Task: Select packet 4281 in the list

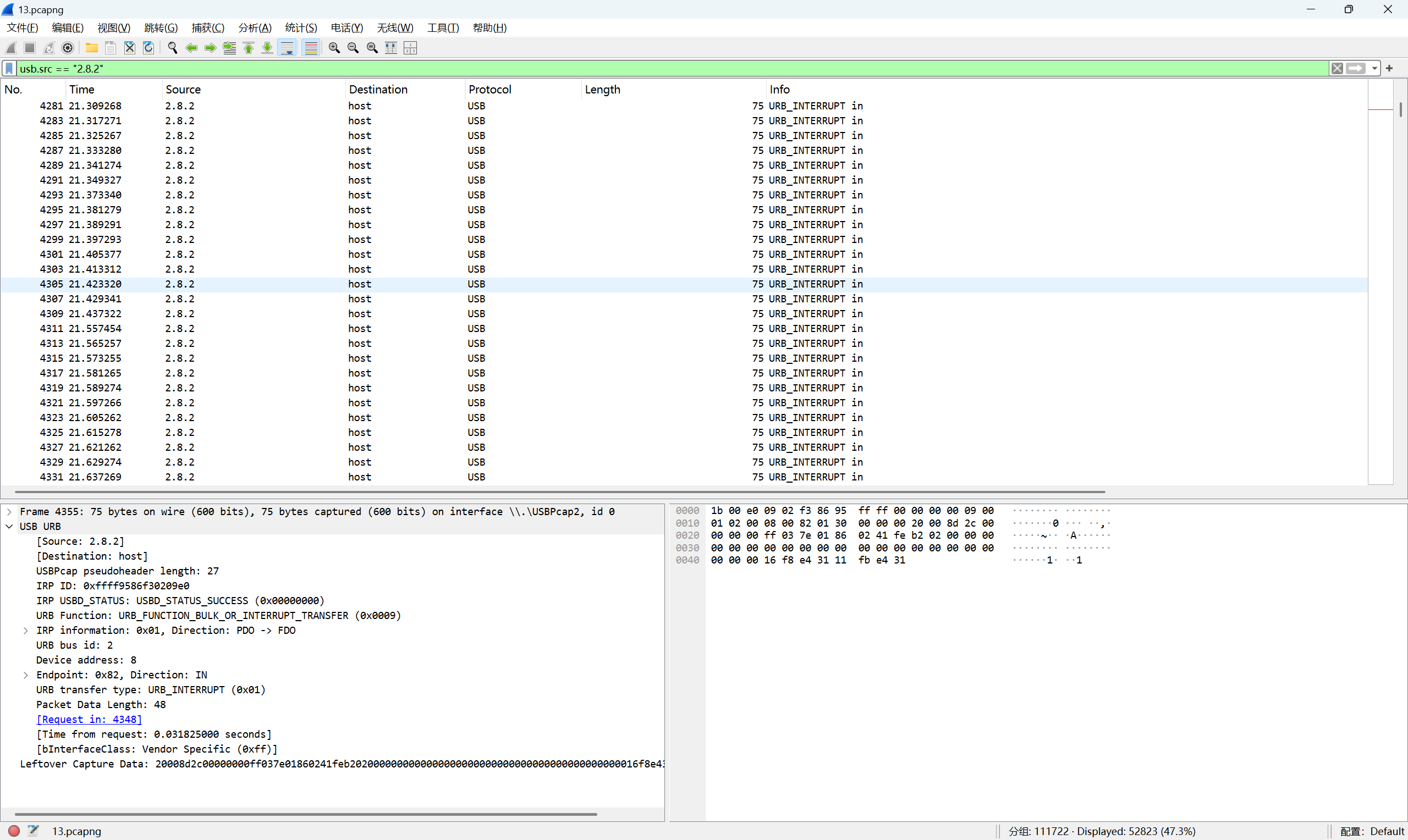Action: point(684,106)
